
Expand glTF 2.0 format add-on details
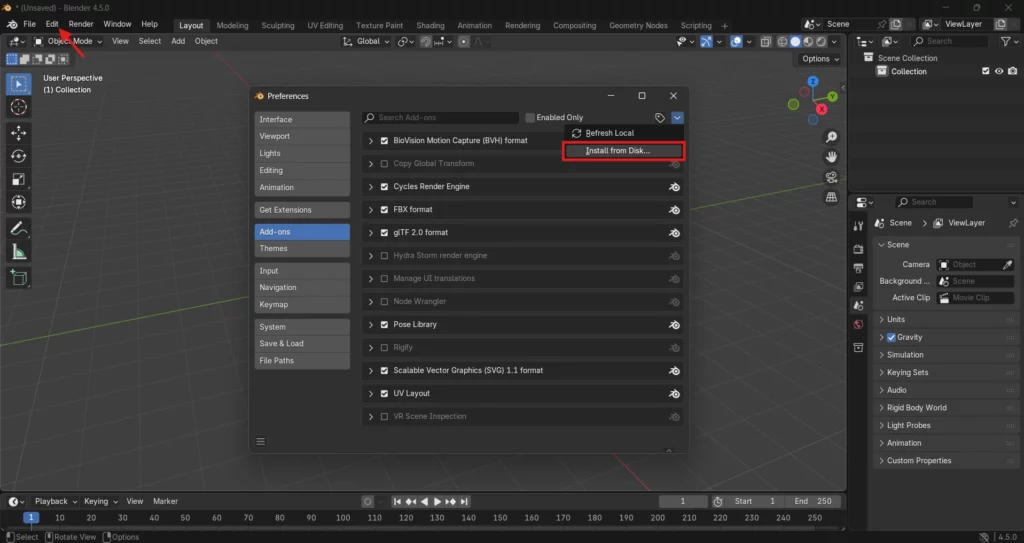click(x=370, y=233)
